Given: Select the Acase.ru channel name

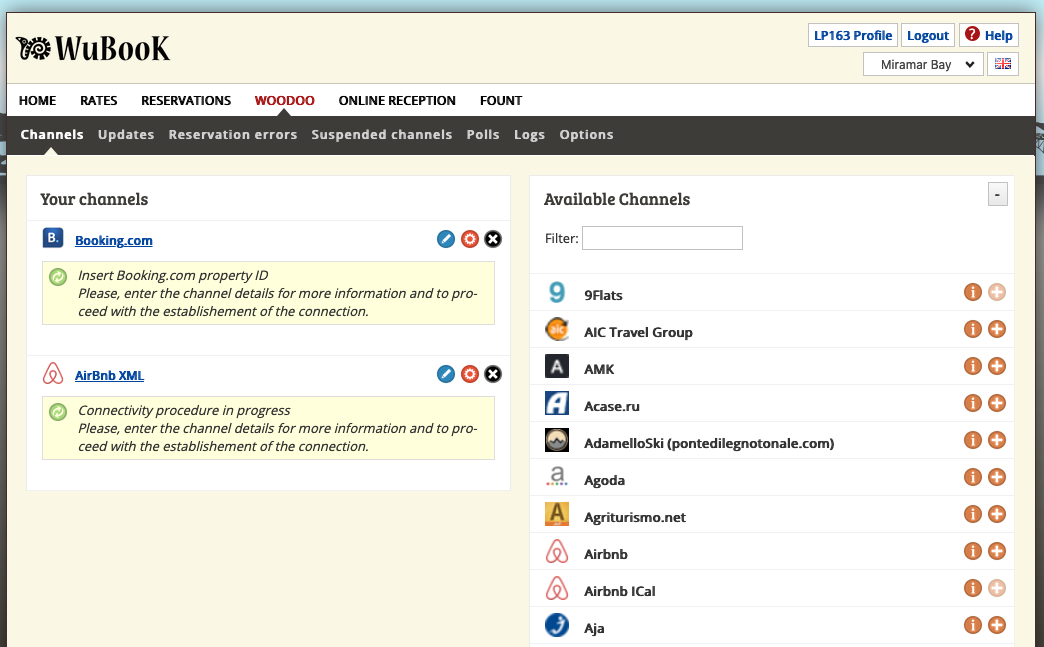Looking at the screenshot, I should coord(611,406).
